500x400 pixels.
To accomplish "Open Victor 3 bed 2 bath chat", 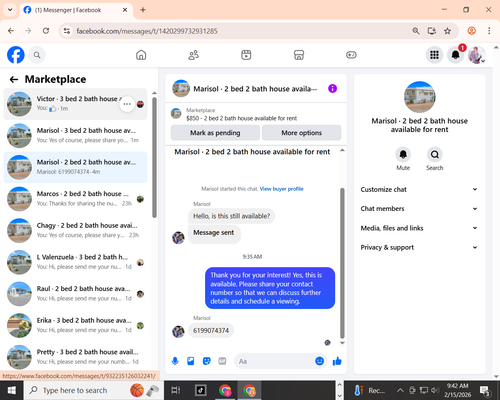I will tap(75, 104).
